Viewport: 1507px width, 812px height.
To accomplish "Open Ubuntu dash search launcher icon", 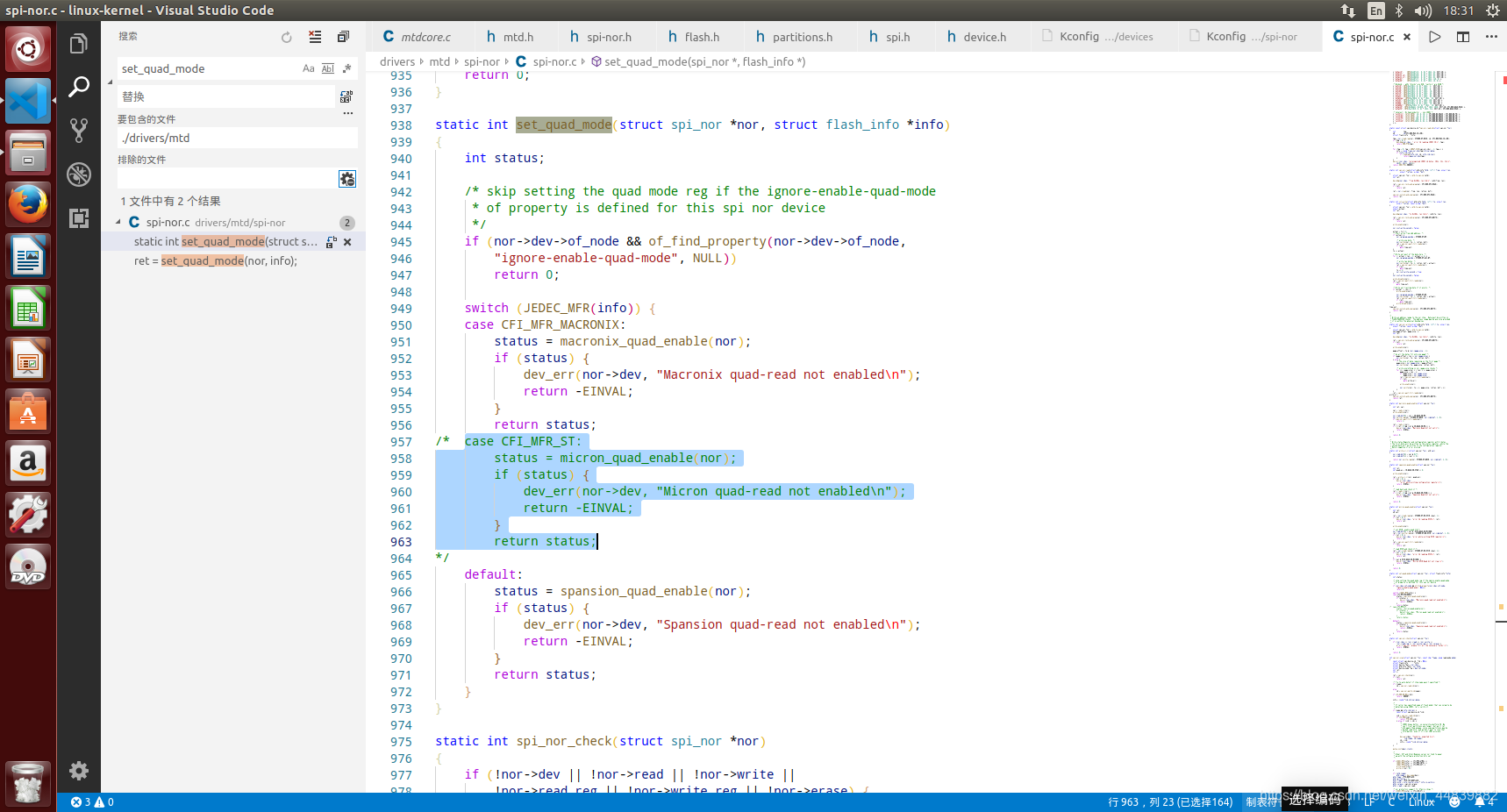I will [28, 49].
